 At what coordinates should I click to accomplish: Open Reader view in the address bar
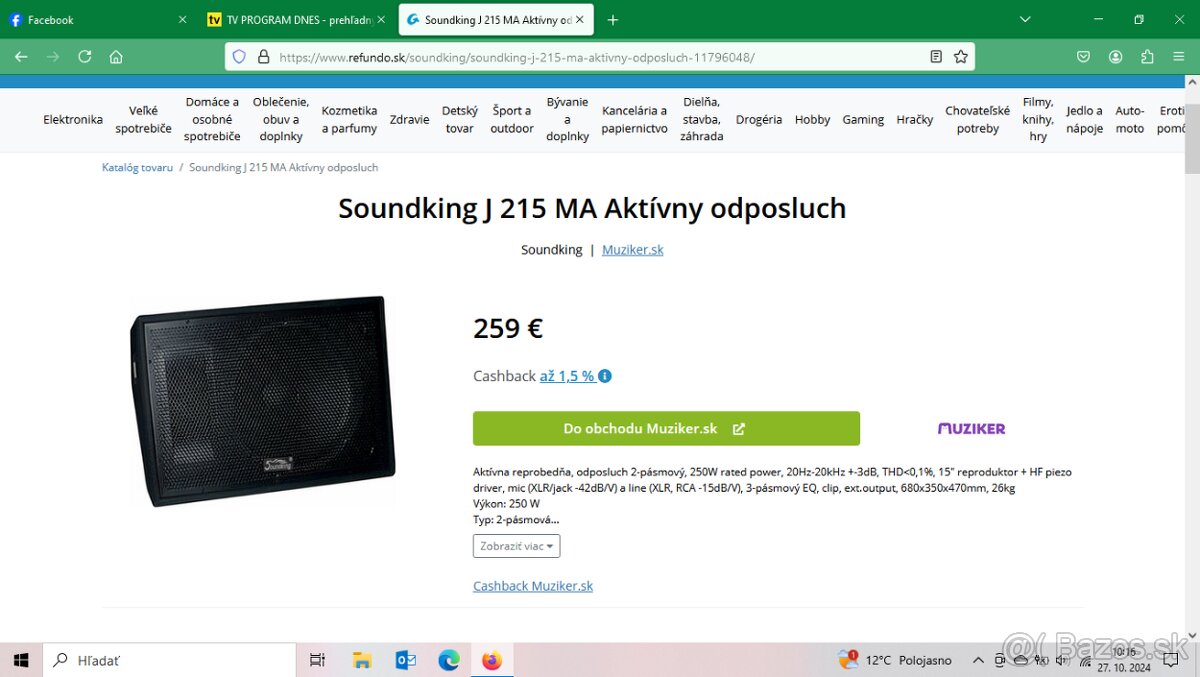click(936, 57)
